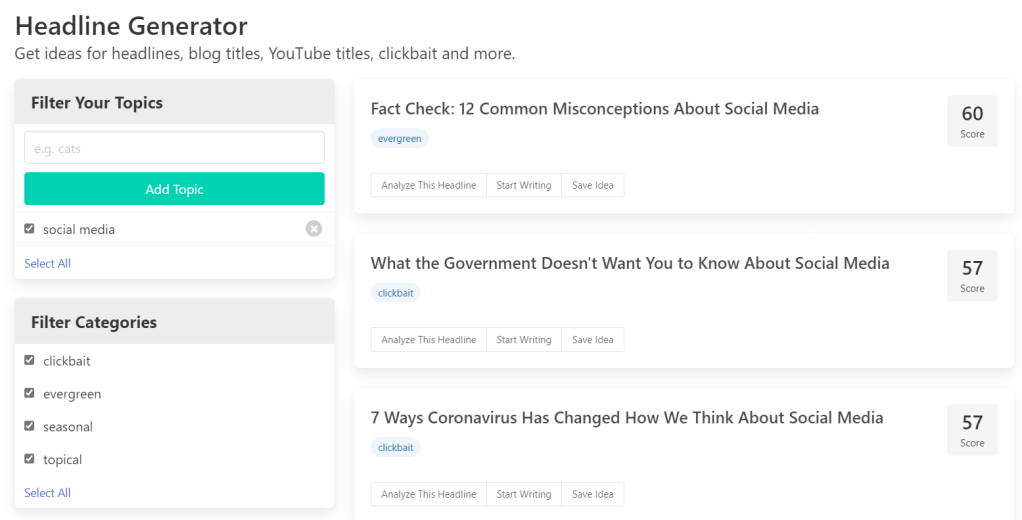Start Writing the Fact Check headline
Screen dimensions: 1022x520
523,185
